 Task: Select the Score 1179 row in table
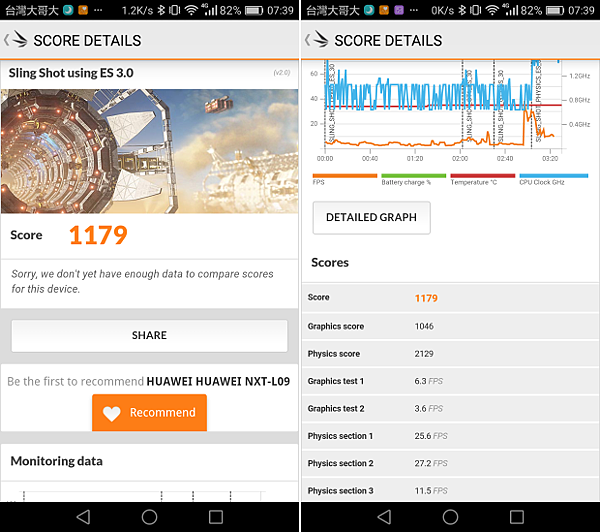(450, 298)
